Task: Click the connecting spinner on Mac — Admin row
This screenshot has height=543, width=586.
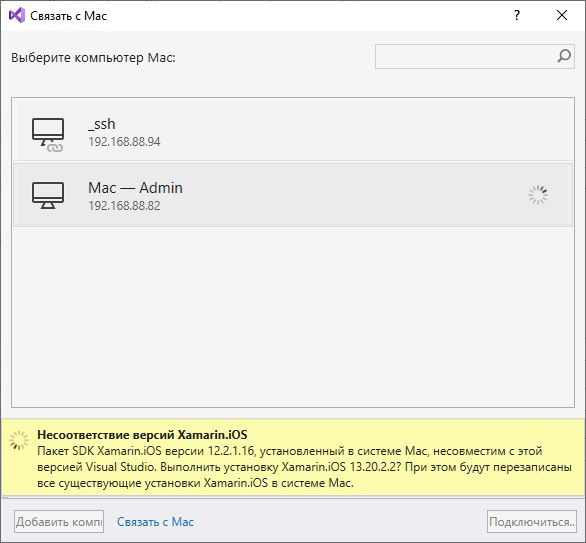Action: [538, 195]
